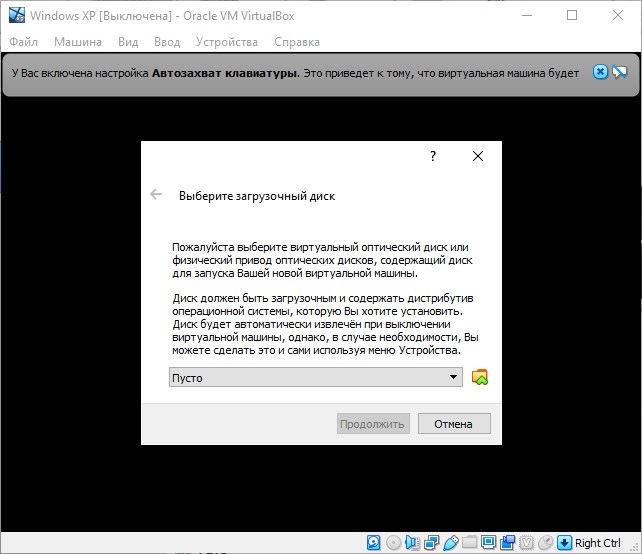The width and height of the screenshot is (642, 554).
Task: Click the display monitor icon in status bar
Action: (489, 543)
